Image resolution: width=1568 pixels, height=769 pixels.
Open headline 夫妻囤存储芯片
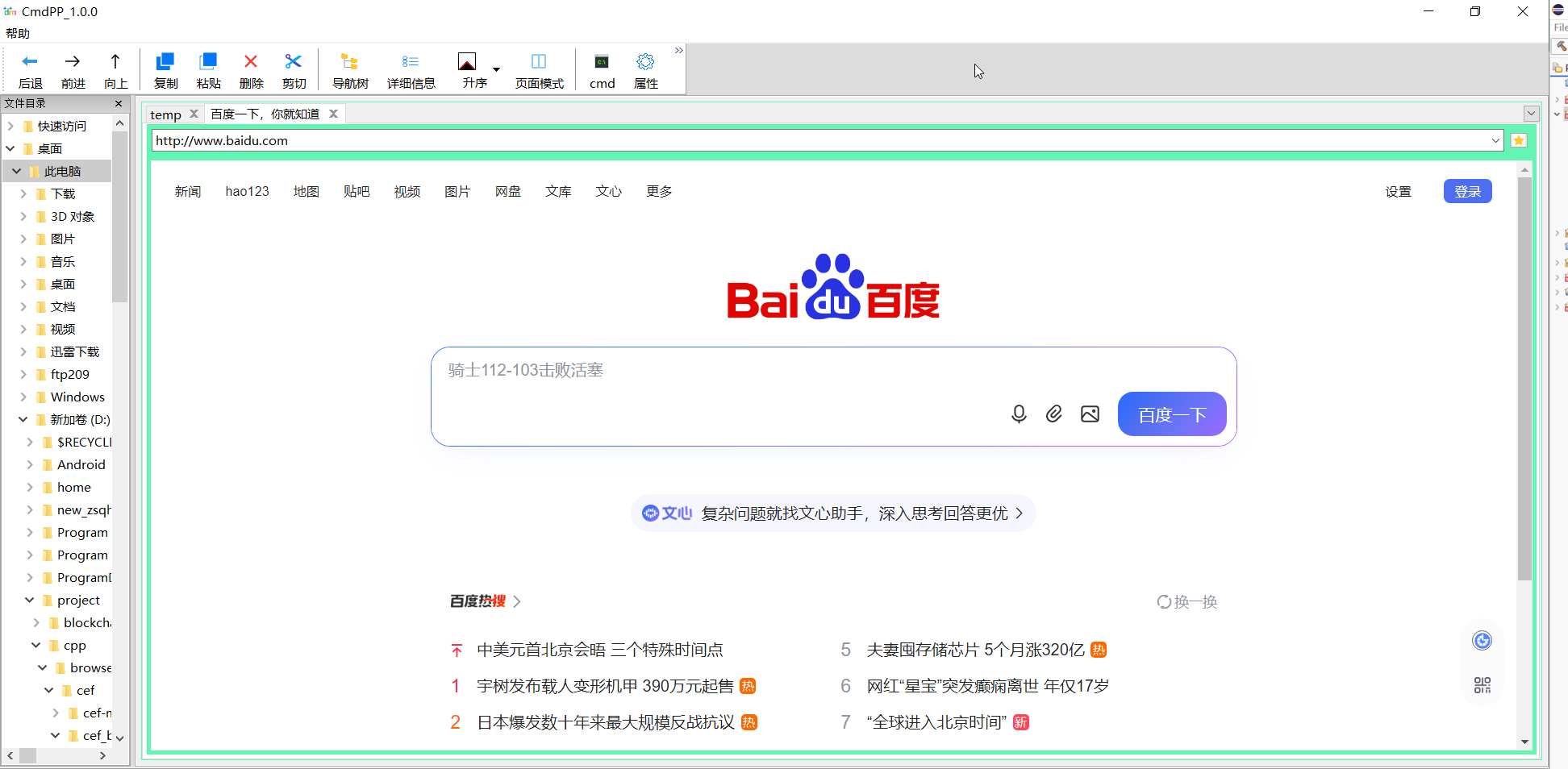click(975, 650)
